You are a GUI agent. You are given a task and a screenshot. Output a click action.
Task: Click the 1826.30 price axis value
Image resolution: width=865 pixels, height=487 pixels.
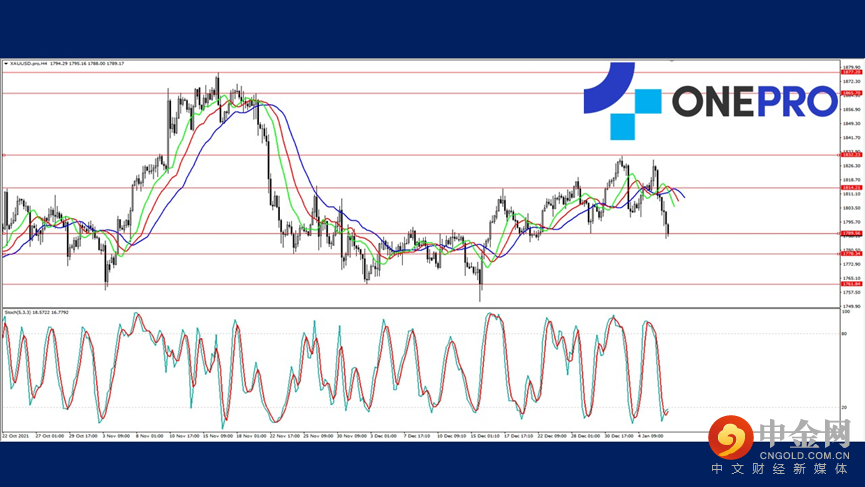click(x=852, y=166)
